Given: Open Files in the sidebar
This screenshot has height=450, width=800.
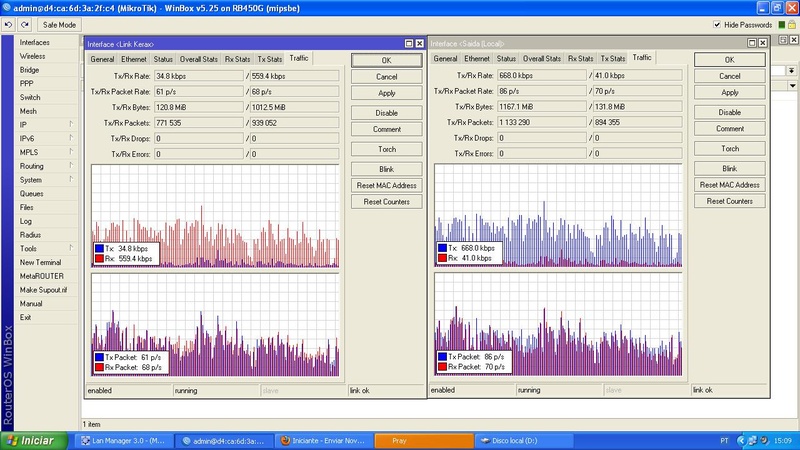Looking at the screenshot, I should (27, 208).
